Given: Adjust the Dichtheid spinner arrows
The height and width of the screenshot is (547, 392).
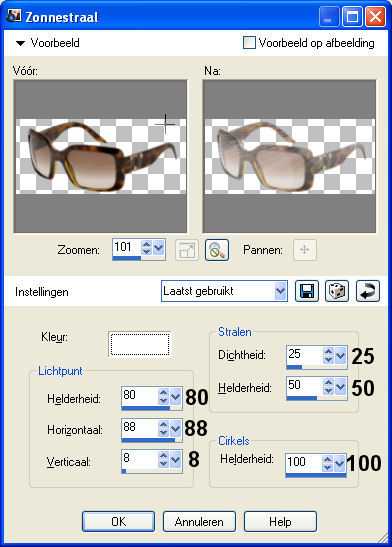Looking at the screenshot, I should click(x=328, y=356).
